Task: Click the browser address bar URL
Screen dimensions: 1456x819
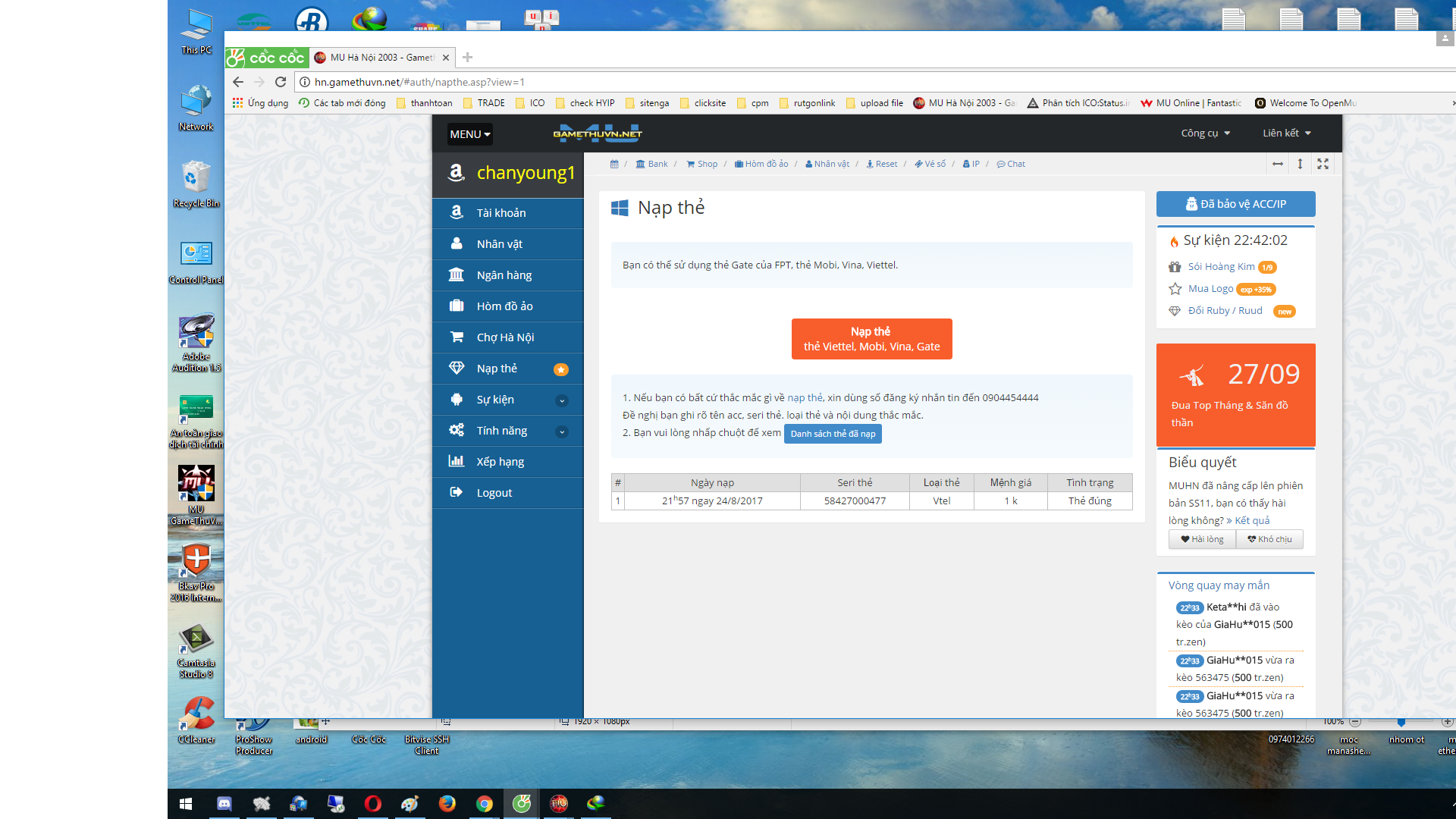Action: [x=419, y=82]
